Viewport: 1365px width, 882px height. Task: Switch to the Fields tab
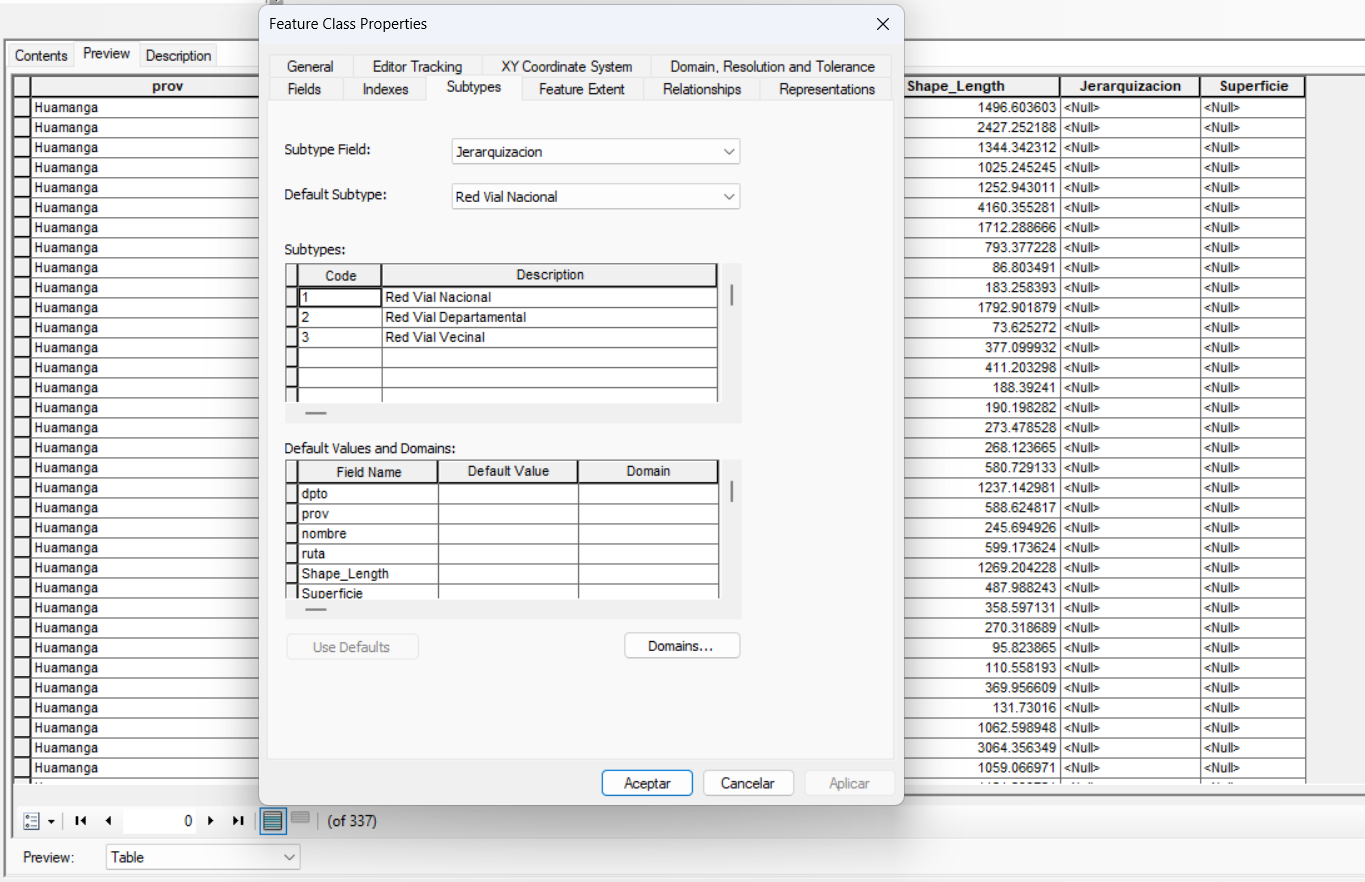tap(304, 89)
